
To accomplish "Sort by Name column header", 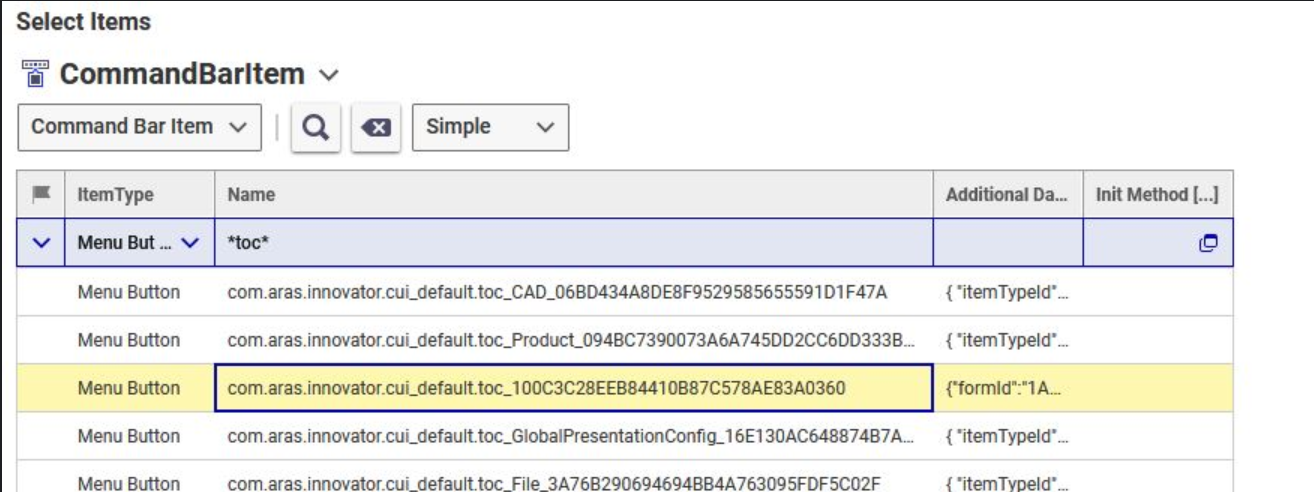I will point(251,194).
